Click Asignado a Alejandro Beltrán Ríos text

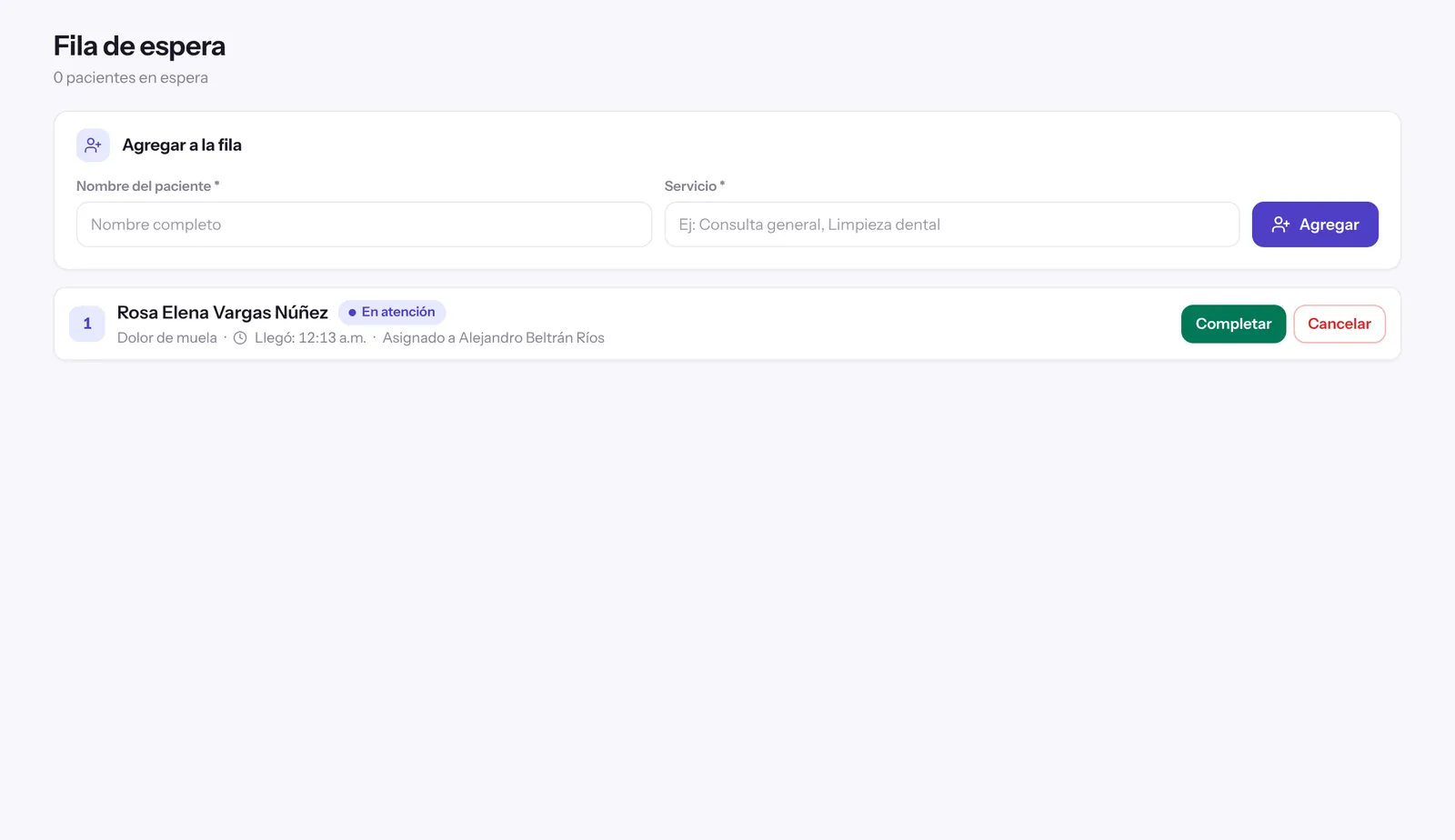pyautogui.click(x=494, y=338)
